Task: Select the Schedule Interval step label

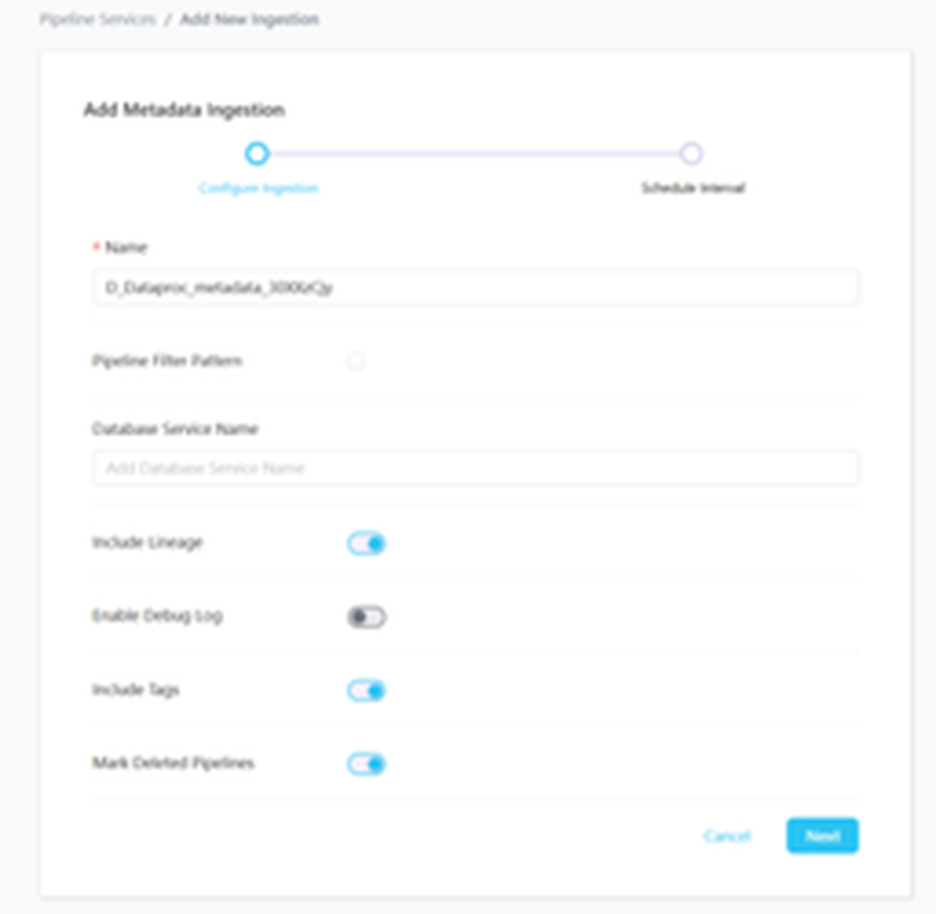Action: (x=692, y=188)
